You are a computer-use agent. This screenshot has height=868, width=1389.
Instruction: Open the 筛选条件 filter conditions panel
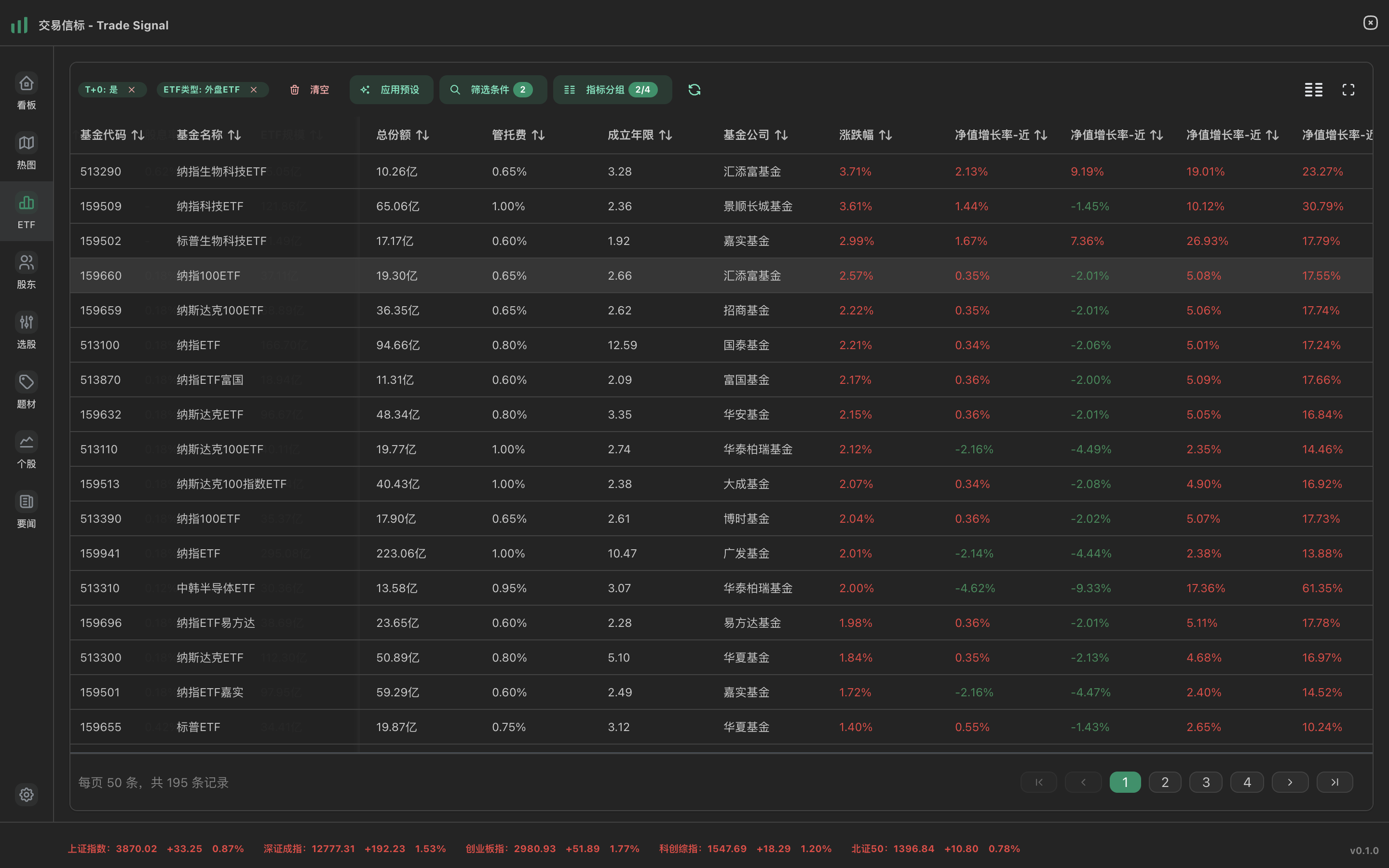click(492, 90)
